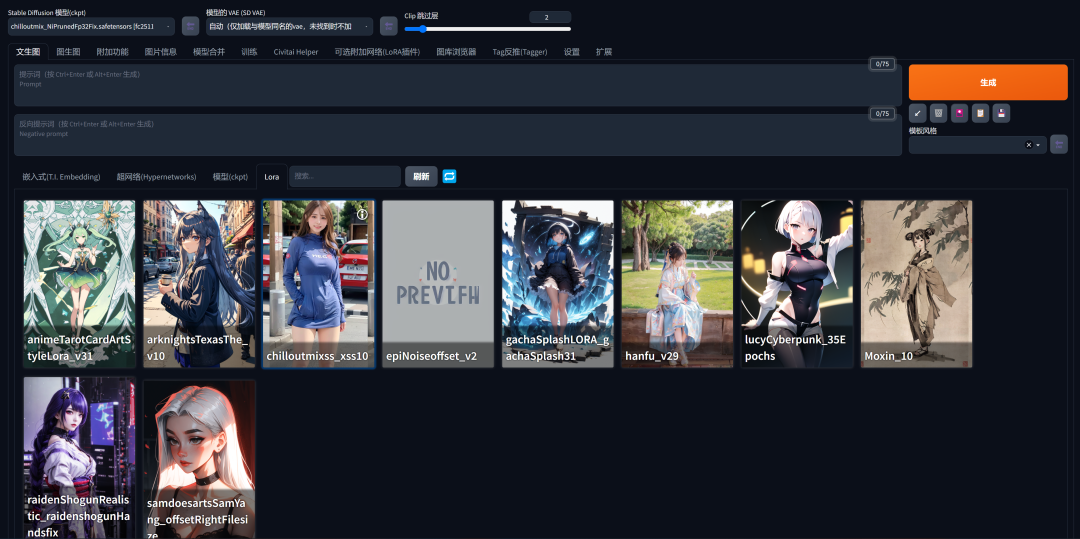The image size is (1080, 539).
Task: Select the arknightsTexasThe_v10 Lora card
Action: [x=199, y=284]
